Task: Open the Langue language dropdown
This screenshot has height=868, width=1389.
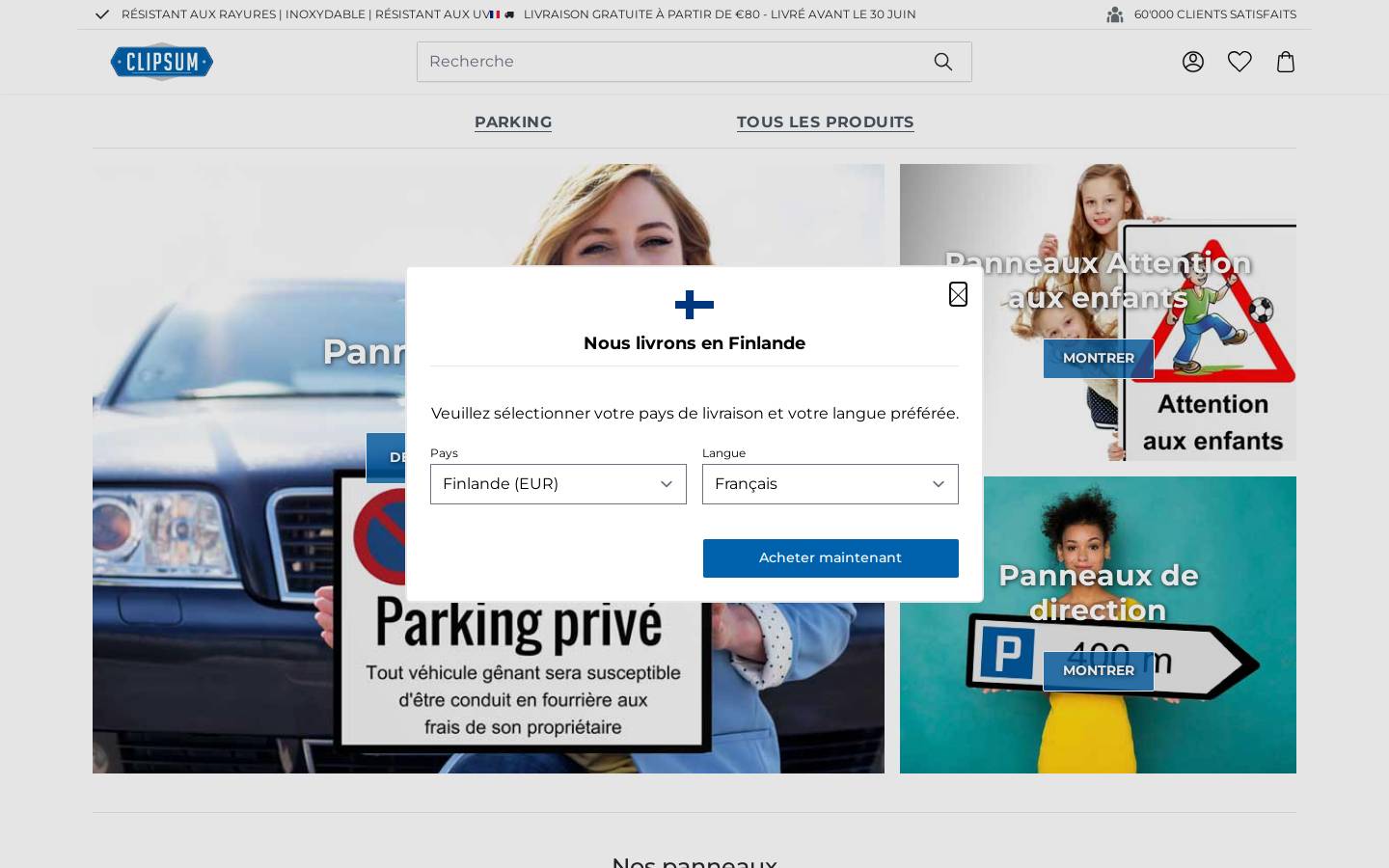Action: tap(831, 484)
